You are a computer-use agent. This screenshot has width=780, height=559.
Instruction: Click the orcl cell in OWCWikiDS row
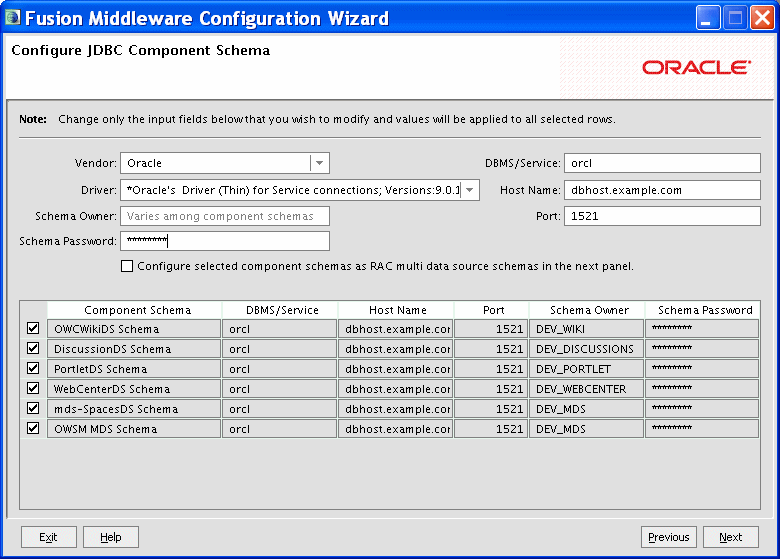click(280, 329)
